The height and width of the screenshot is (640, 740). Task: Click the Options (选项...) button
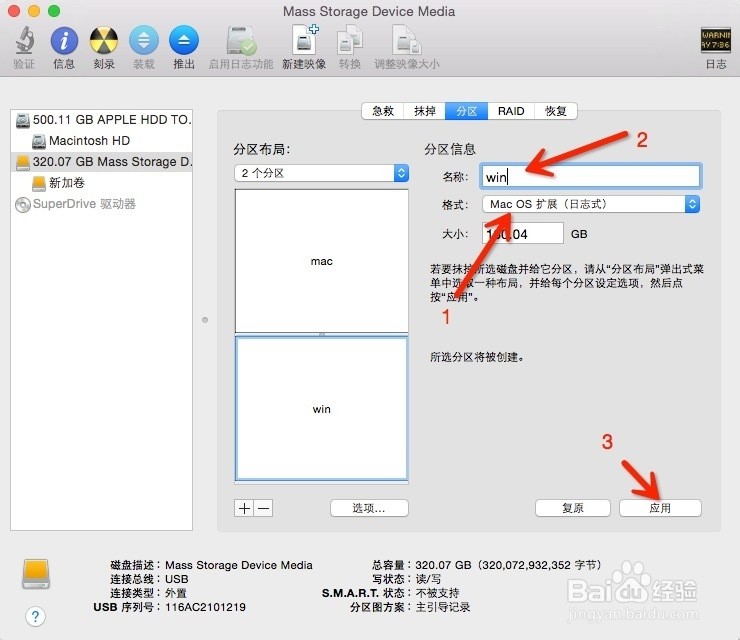click(369, 508)
